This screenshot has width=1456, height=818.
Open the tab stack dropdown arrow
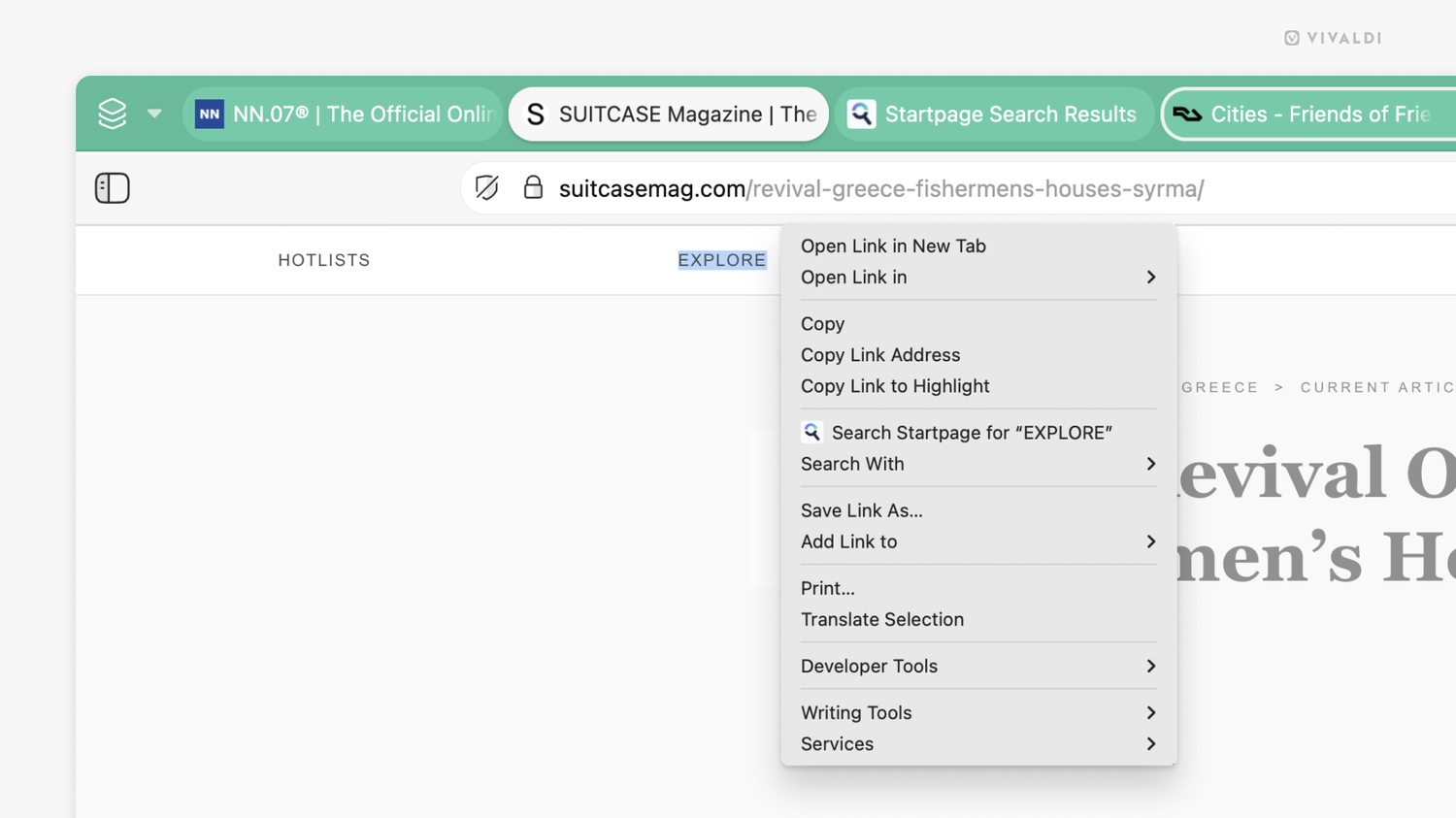(154, 114)
